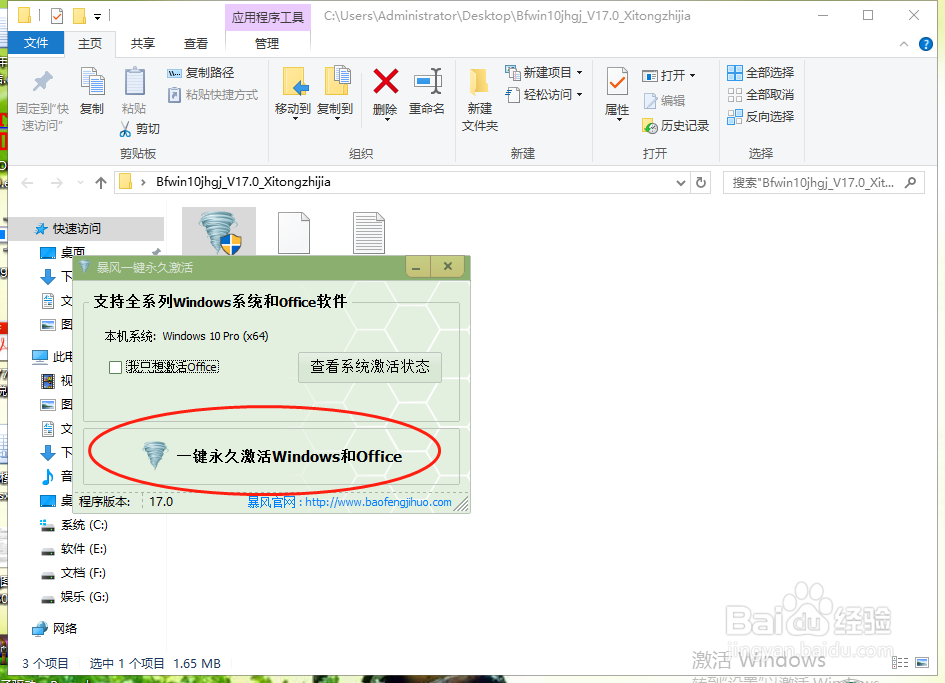This screenshot has width=945, height=683.
Task: Open Software (E:) drive in navigation pane
Action: tap(83, 549)
